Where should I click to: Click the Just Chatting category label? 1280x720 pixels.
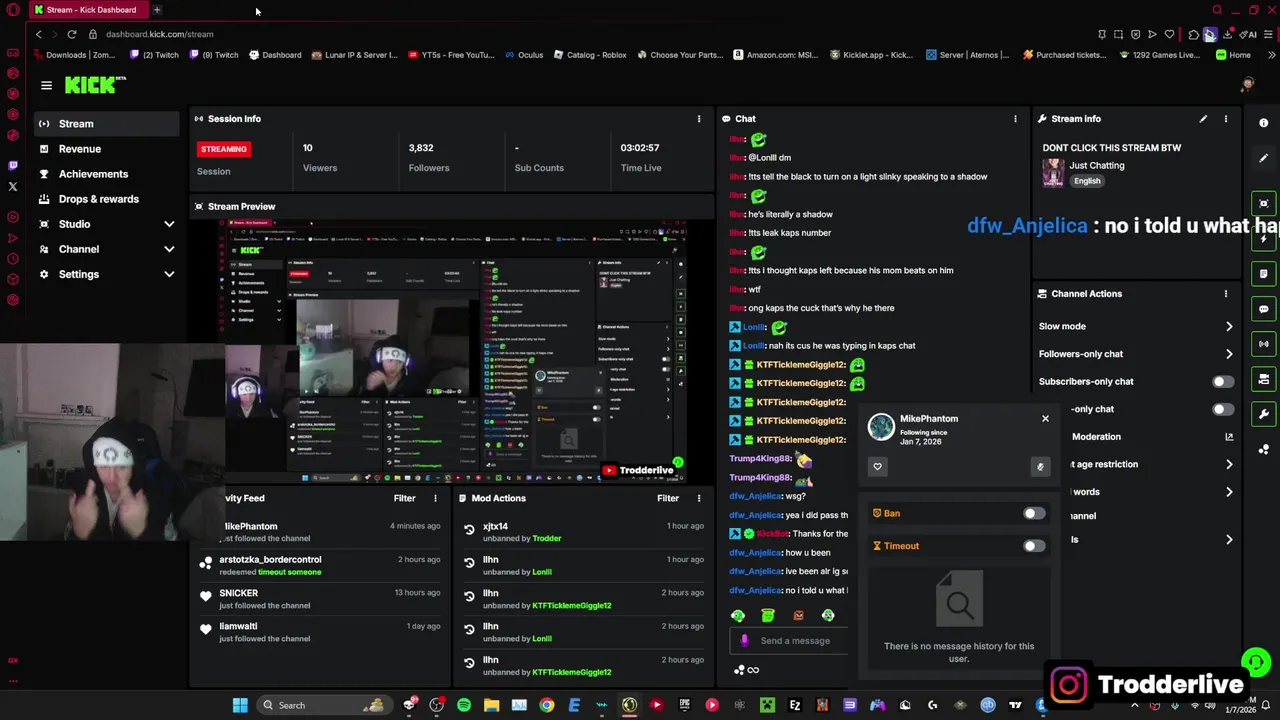coord(1097,166)
